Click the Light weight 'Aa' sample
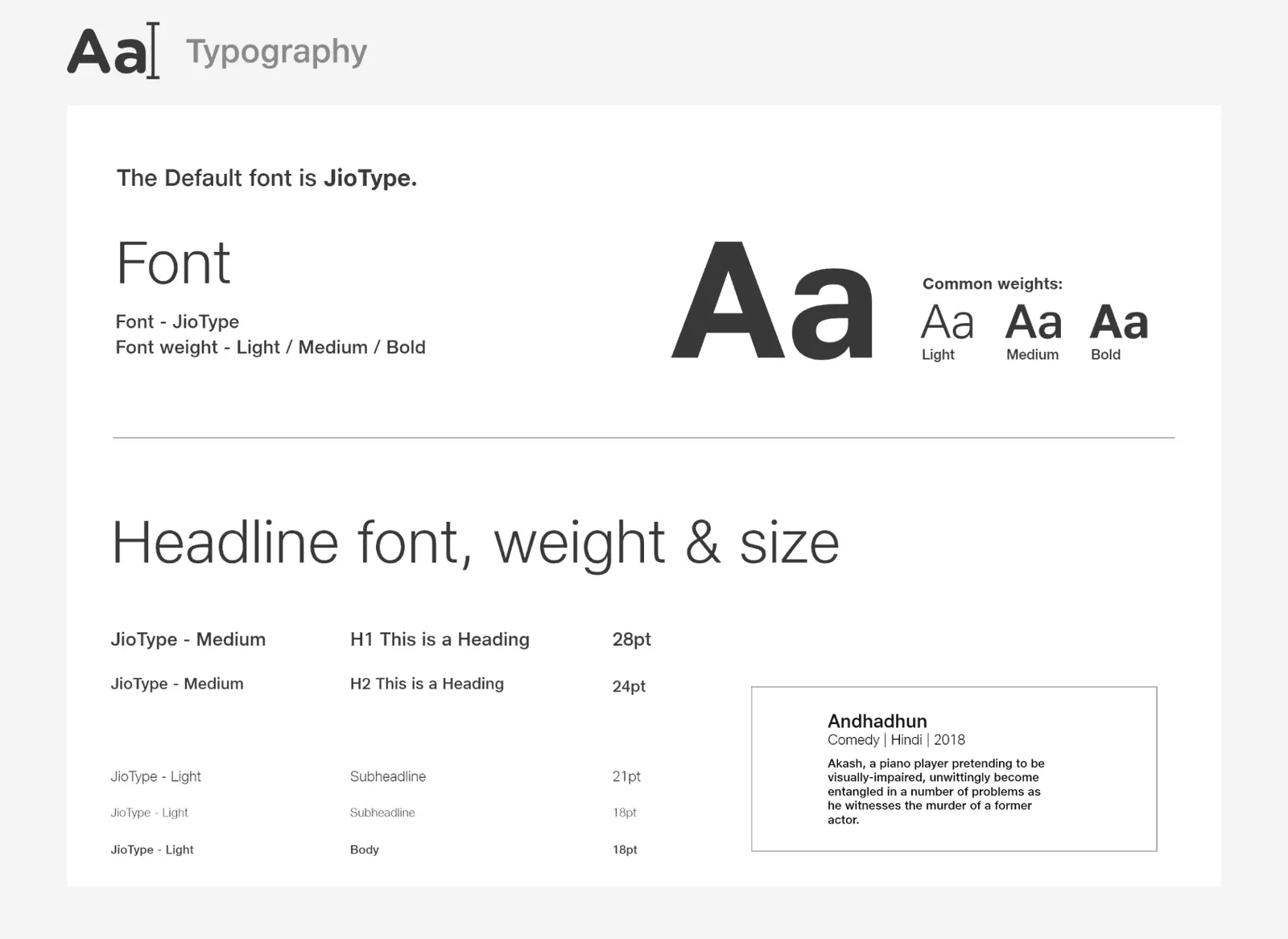The image size is (1288, 939). 947,322
